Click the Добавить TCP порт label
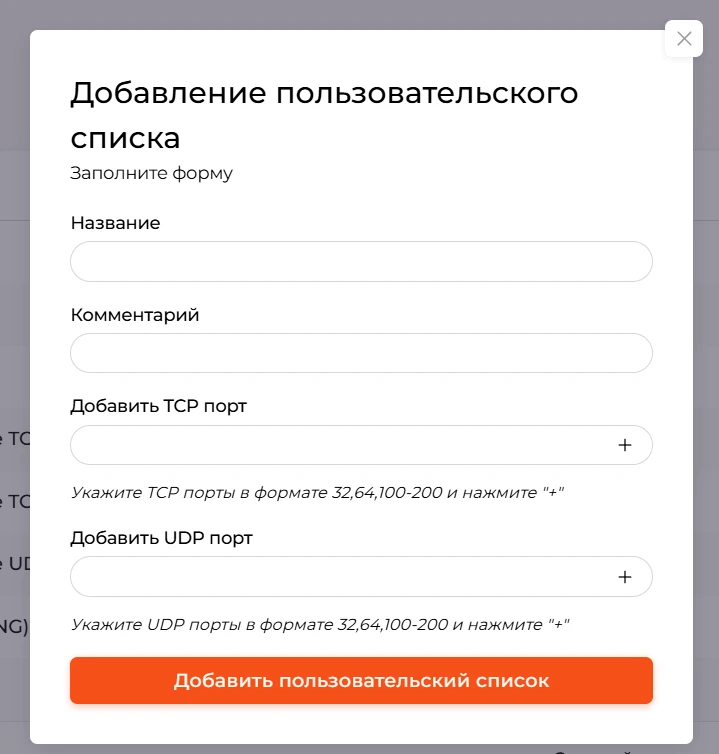 [x=158, y=406]
